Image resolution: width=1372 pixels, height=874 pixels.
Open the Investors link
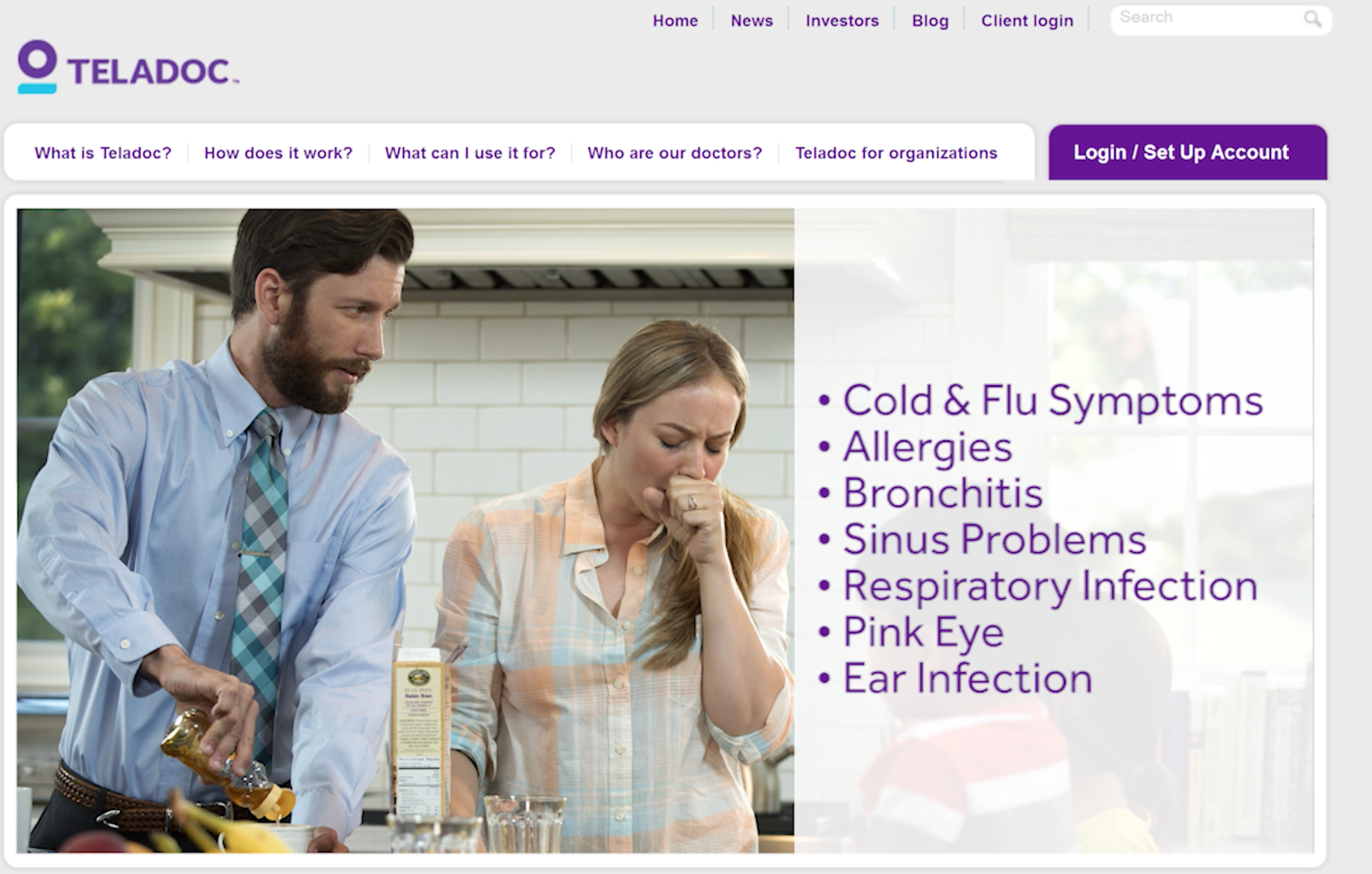coord(842,21)
